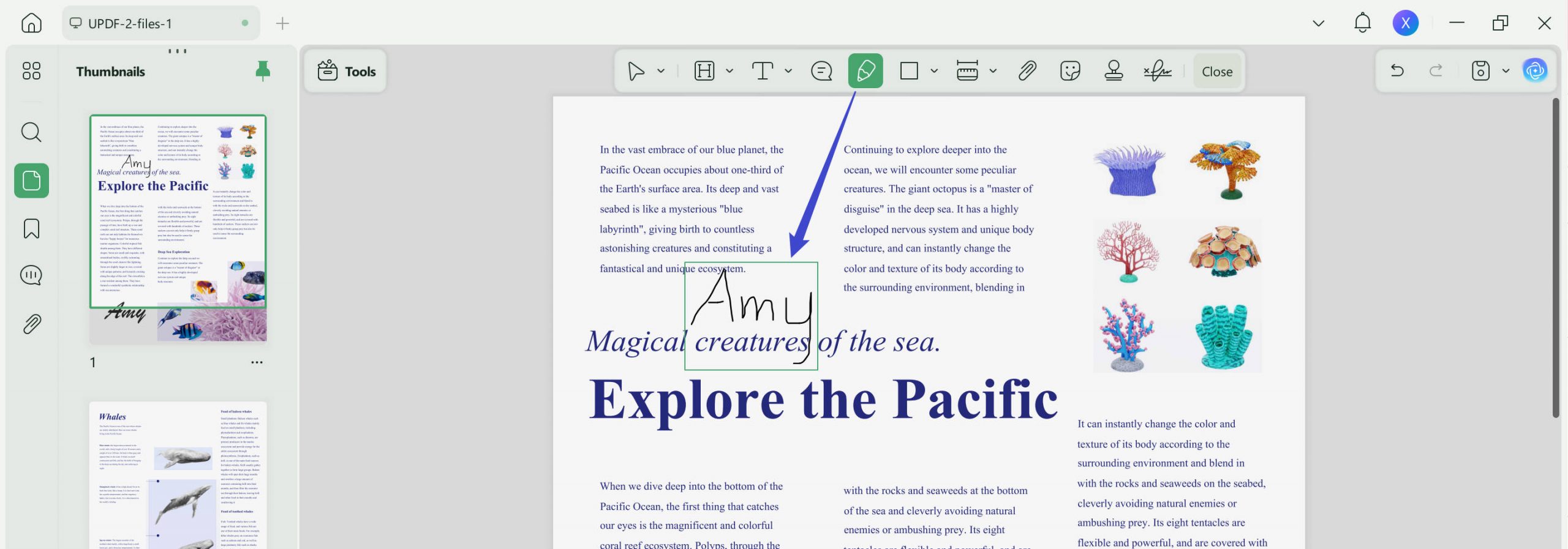
Task: Expand the Measure tool dropdown arrow
Action: pyautogui.click(x=993, y=71)
